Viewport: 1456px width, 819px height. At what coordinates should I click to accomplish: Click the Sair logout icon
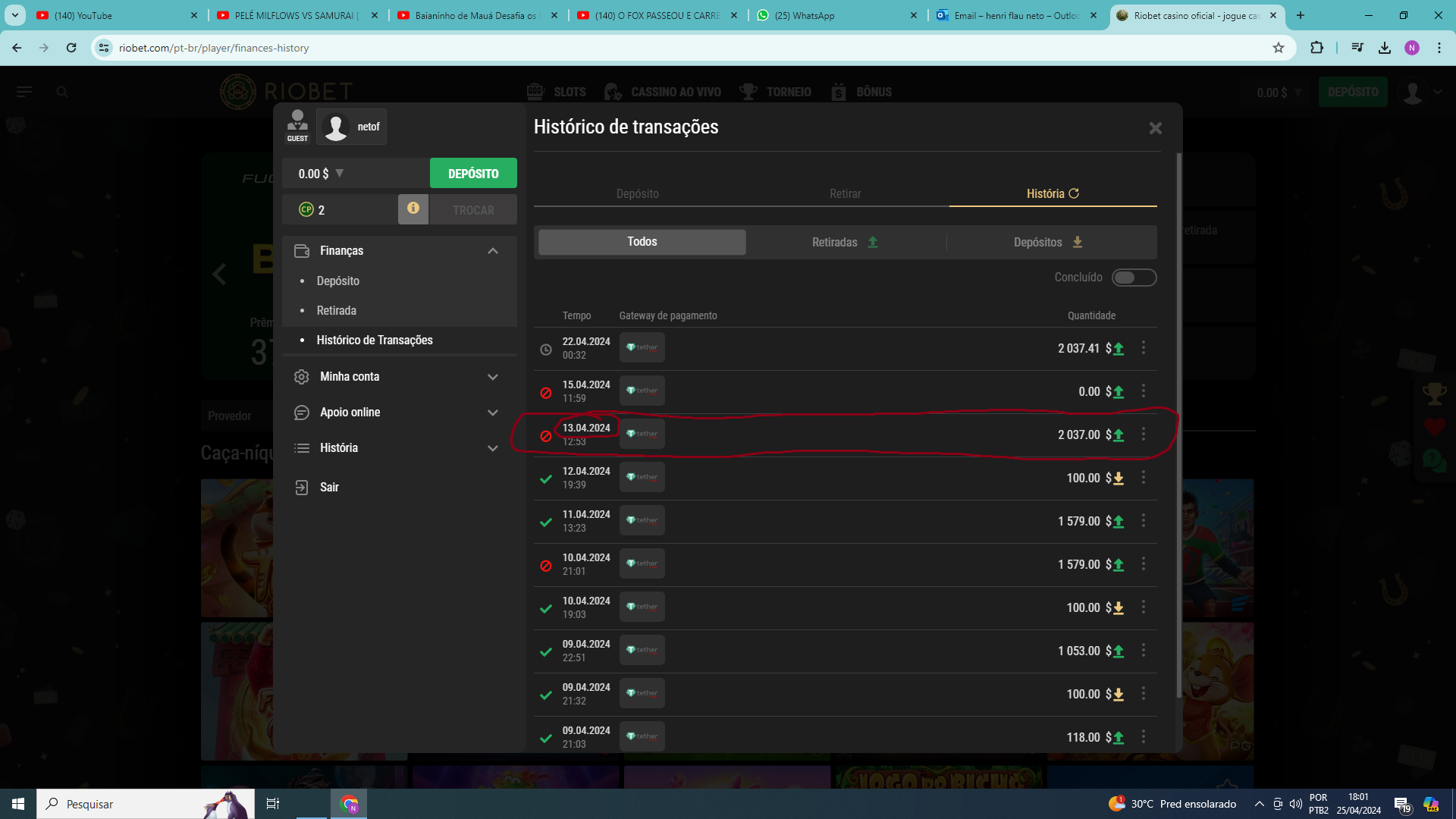[x=302, y=488]
